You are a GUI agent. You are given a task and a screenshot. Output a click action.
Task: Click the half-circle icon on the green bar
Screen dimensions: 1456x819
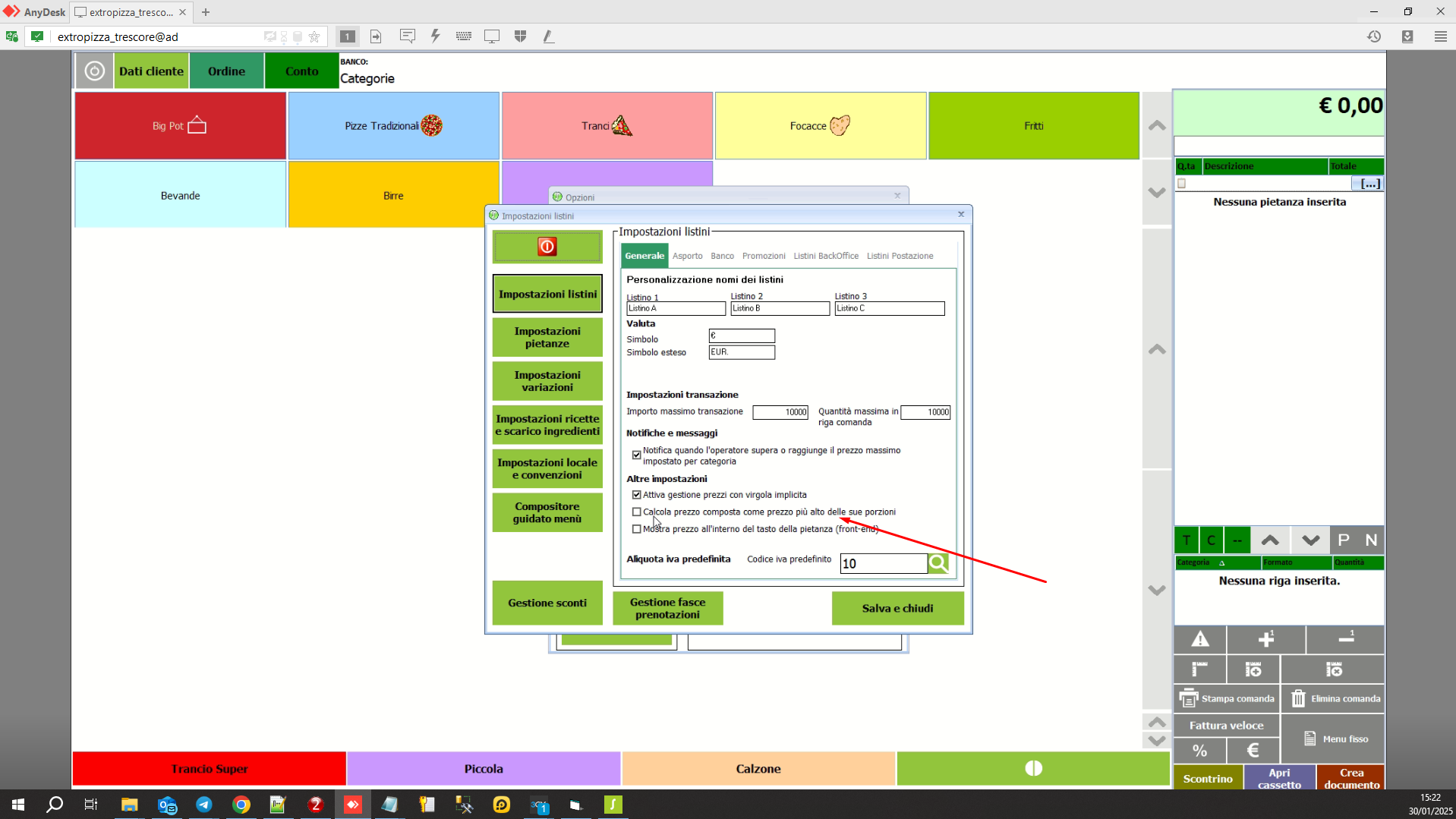pos(1033,768)
